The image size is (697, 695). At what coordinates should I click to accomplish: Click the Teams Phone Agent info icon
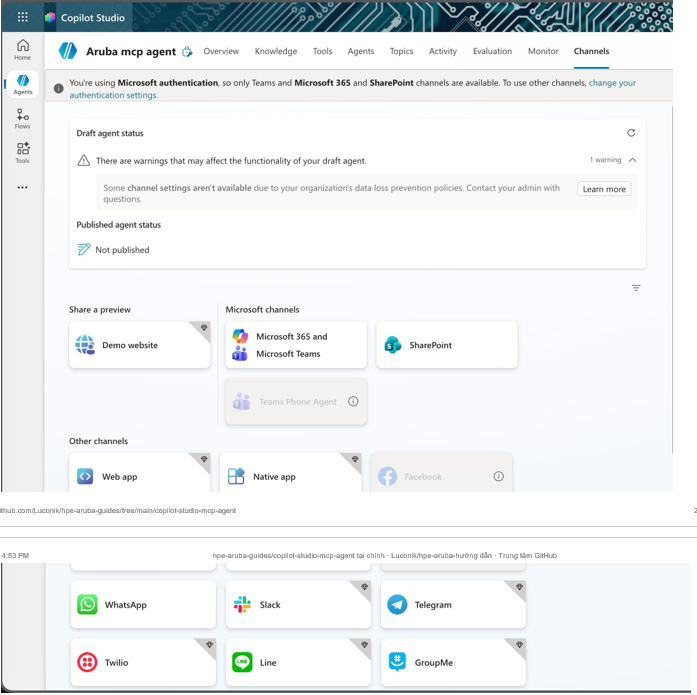pyautogui.click(x=353, y=401)
